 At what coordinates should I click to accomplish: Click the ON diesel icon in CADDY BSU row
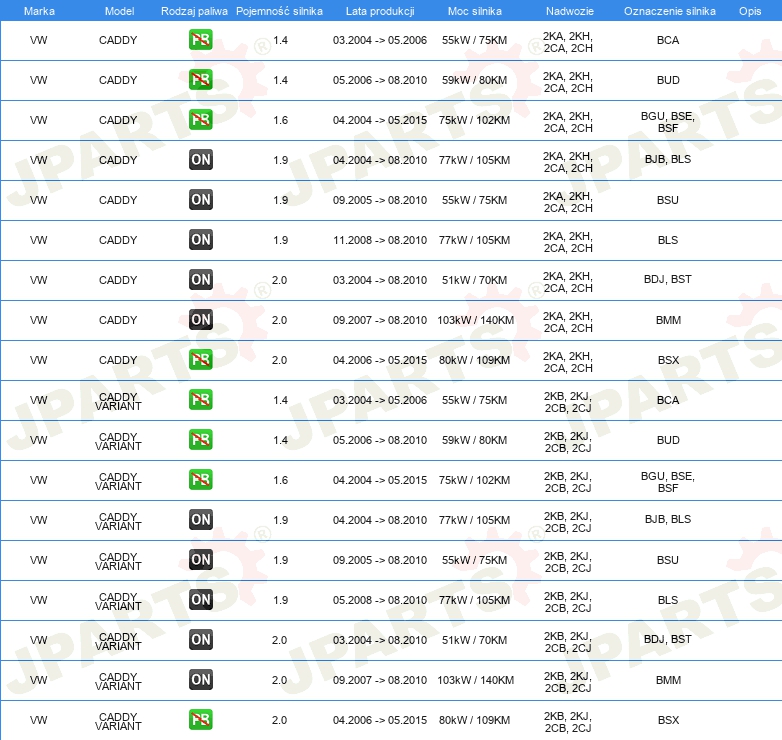pos(200,199)
